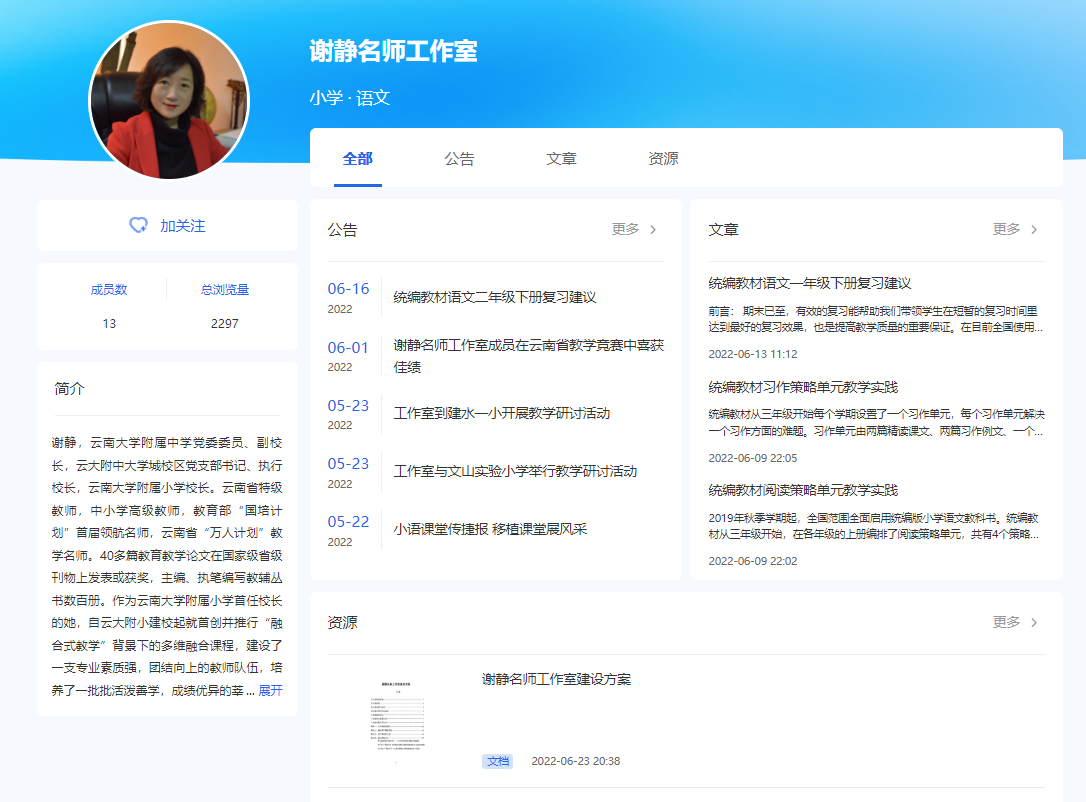
Task: Click 更多 in the 资源 panel
Action: (1006, 622)
